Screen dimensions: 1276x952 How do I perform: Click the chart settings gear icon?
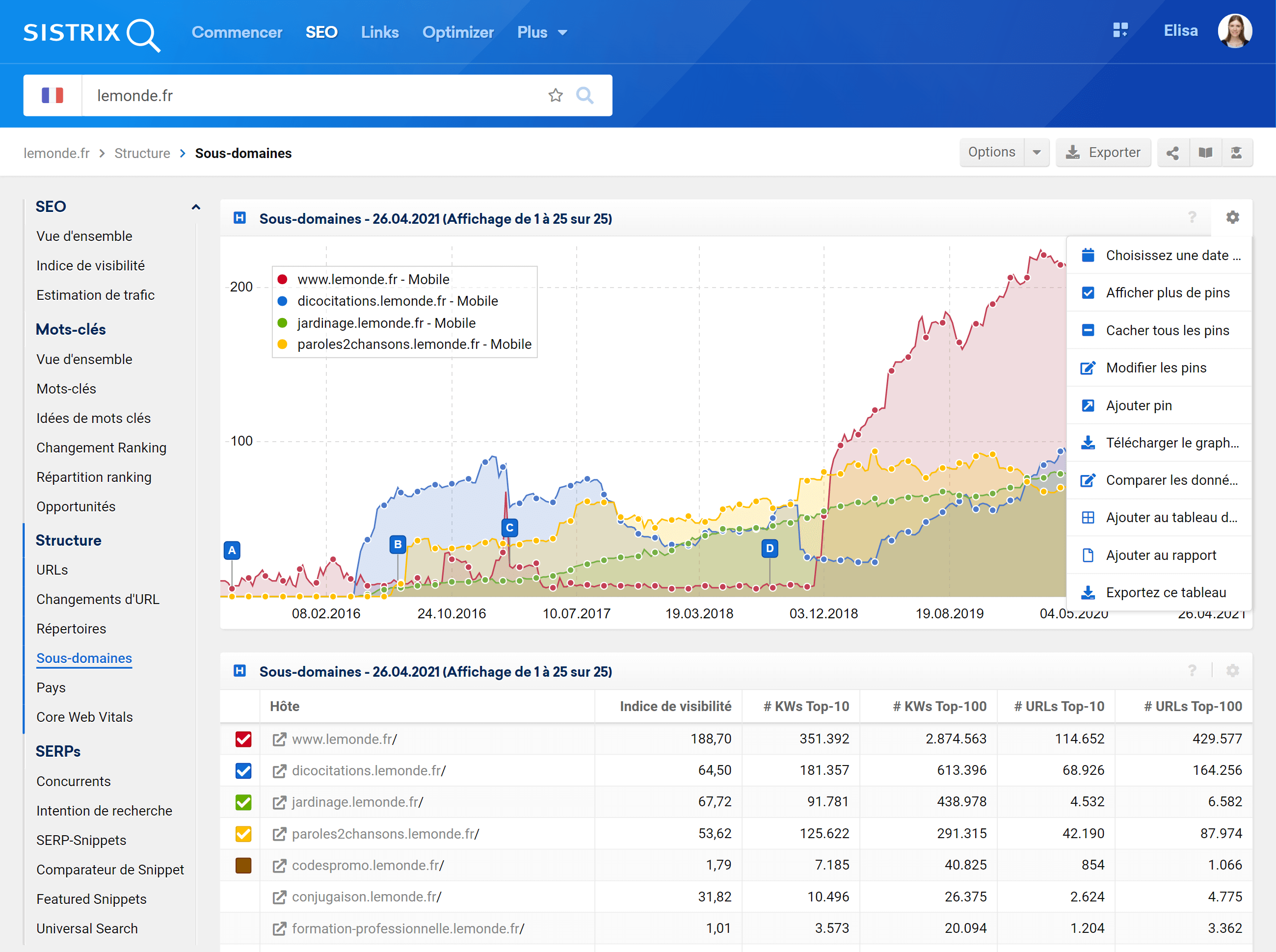(1232, 217)
